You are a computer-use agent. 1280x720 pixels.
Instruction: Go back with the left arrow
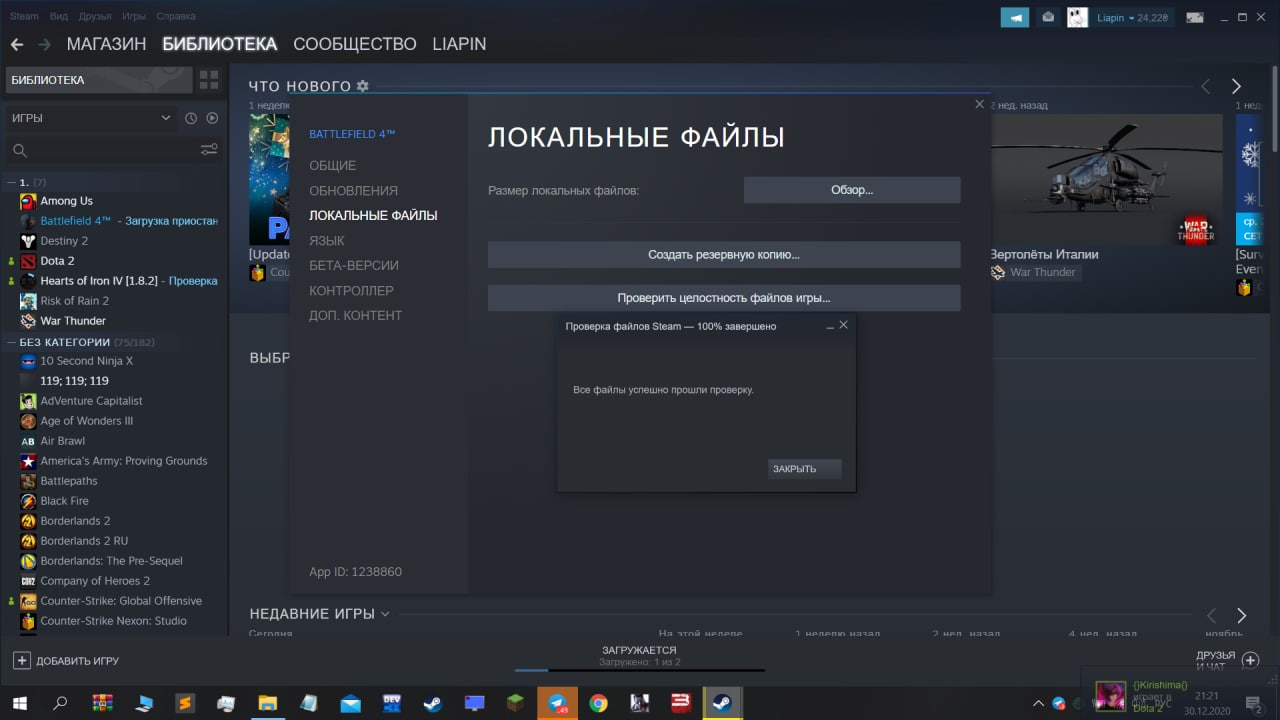(x=17, y=44)
